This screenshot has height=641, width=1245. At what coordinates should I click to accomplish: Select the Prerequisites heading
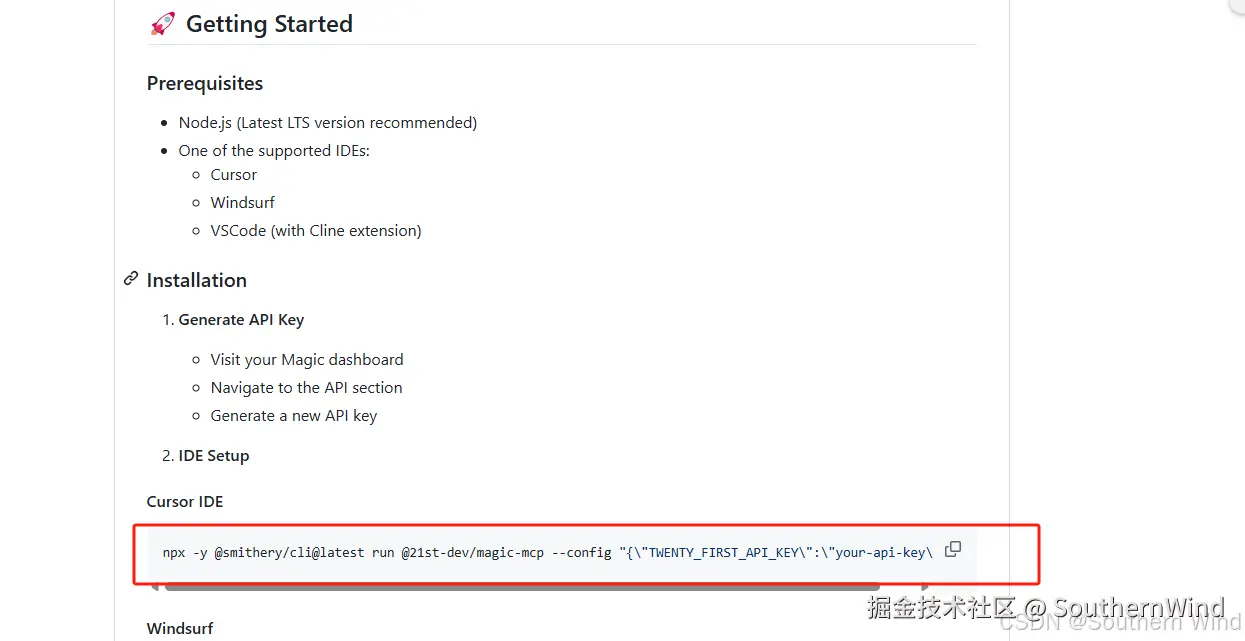(205, 83)
